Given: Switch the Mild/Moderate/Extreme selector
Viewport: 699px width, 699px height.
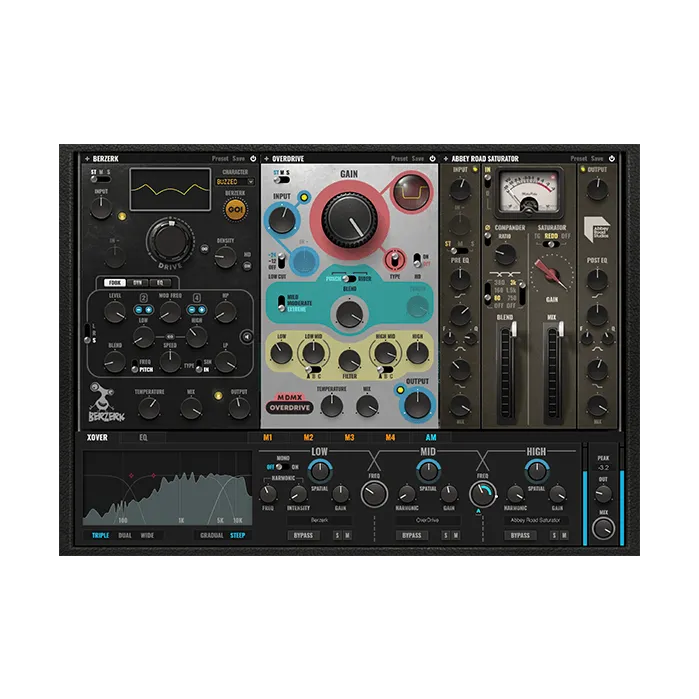Looking at the screenshot, I should coord(282,303).
